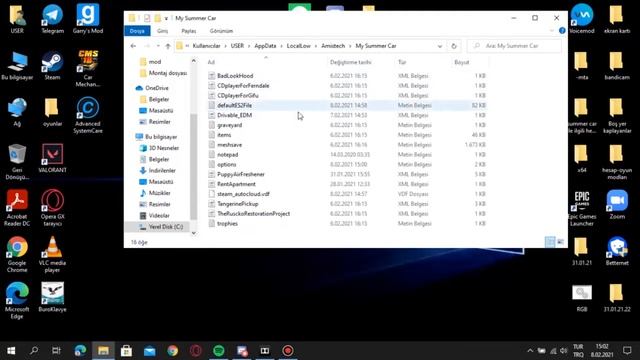The width and height of the screenshot is (640, 360).
Task: Open Microsoft Store from the taskbar
Action: click(x=126, y=351)
